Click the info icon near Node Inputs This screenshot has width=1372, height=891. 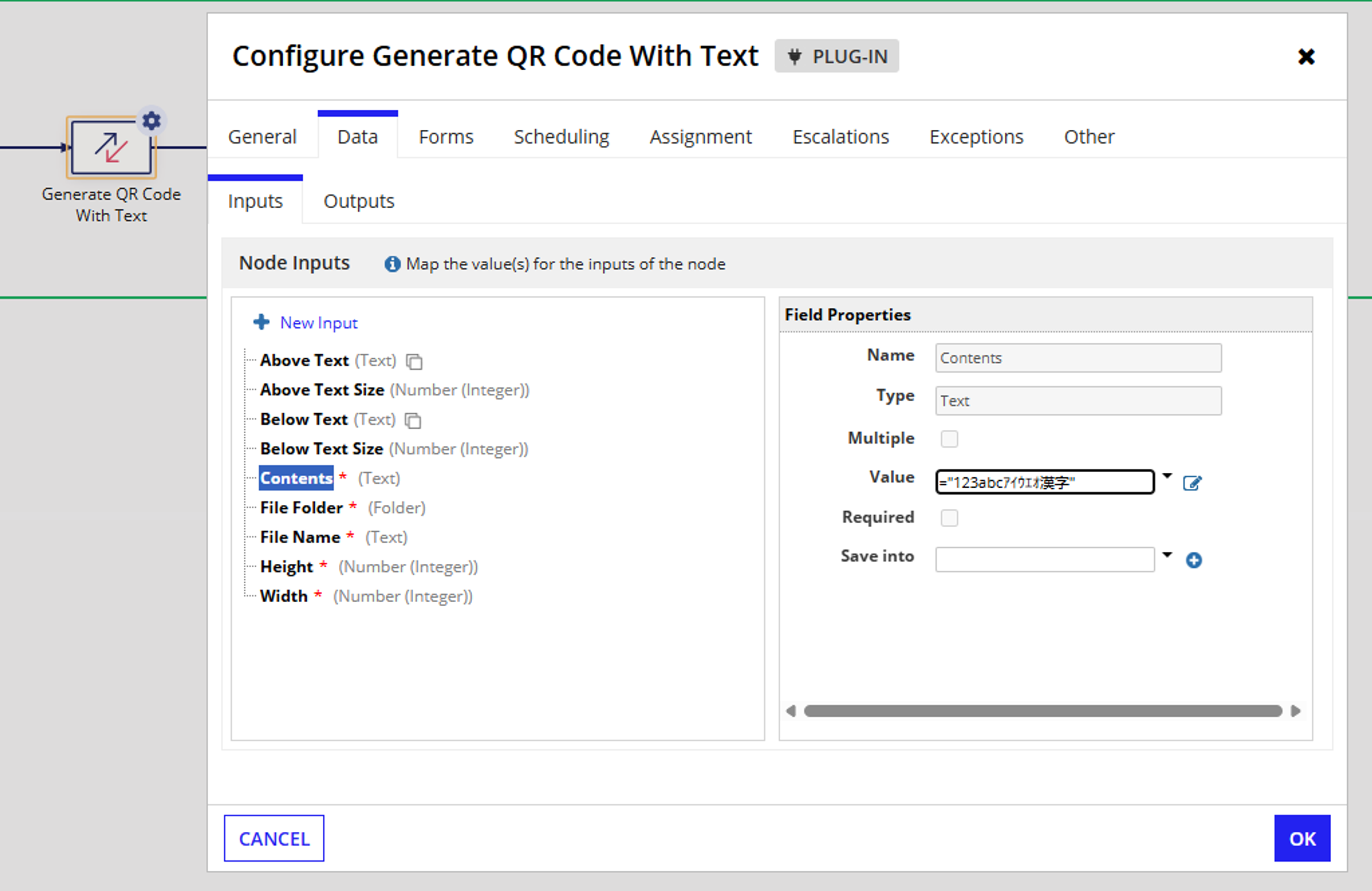click(x=393, y=264)
